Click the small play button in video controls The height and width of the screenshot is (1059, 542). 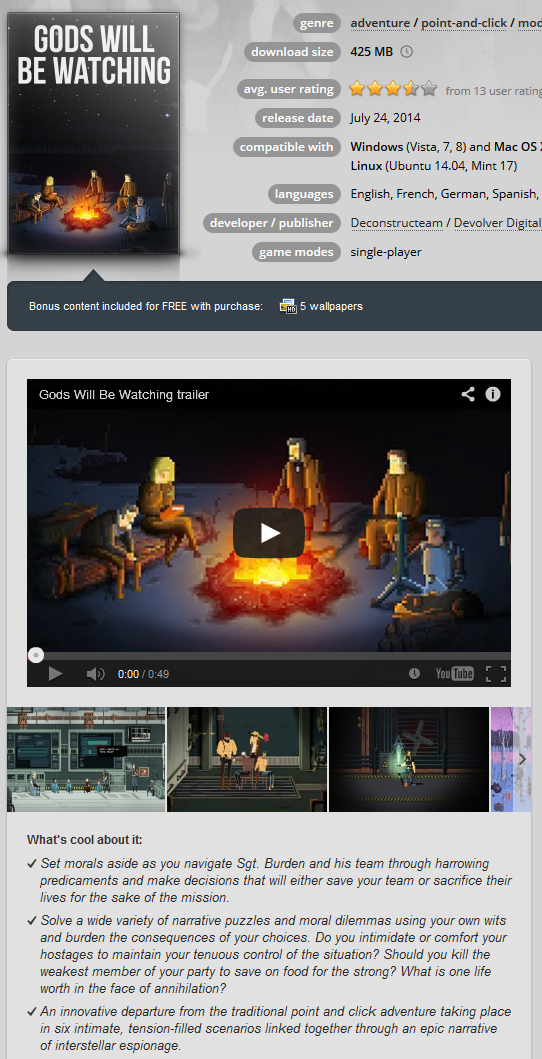(x=55, y=673)
